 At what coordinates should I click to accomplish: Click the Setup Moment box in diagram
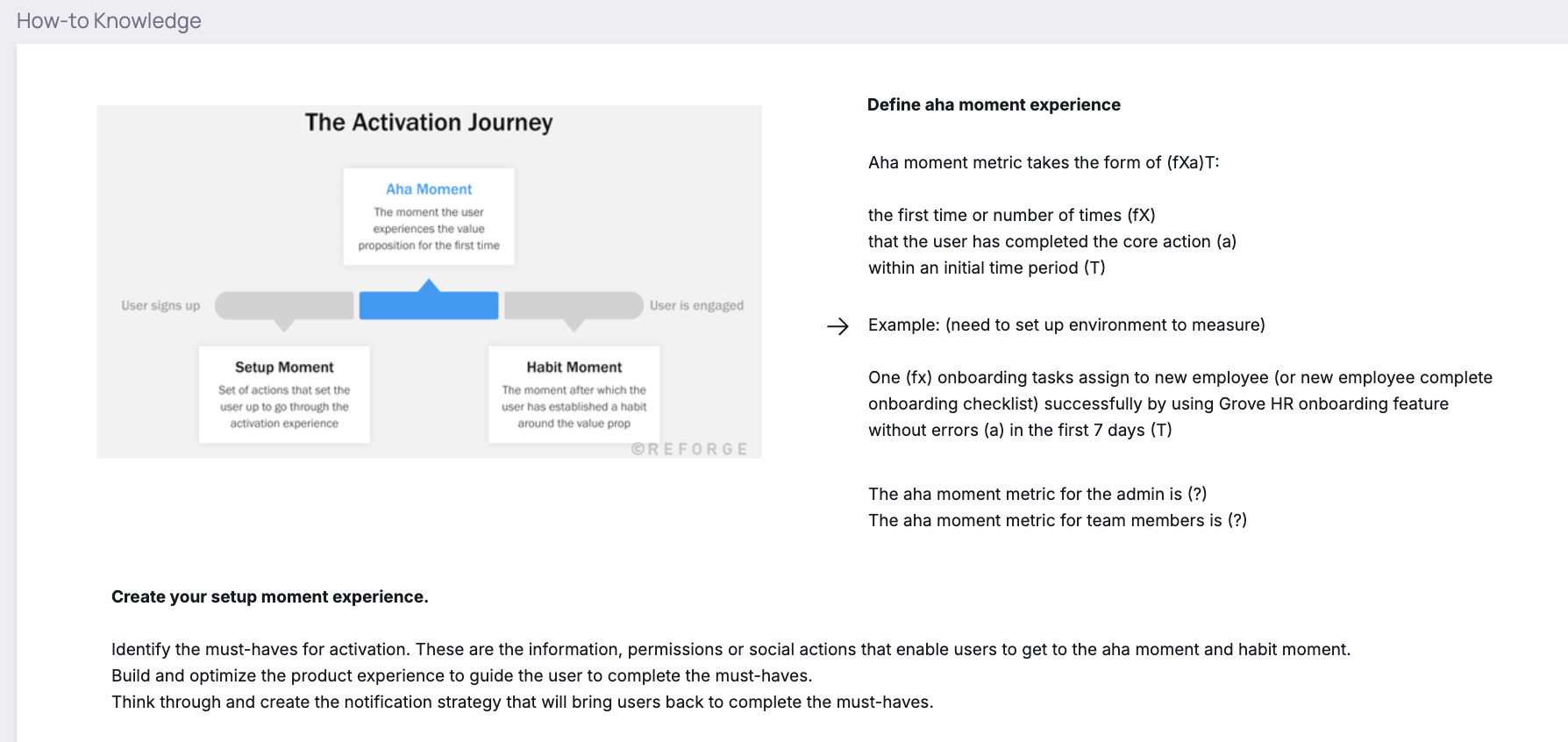coord(284,395)
